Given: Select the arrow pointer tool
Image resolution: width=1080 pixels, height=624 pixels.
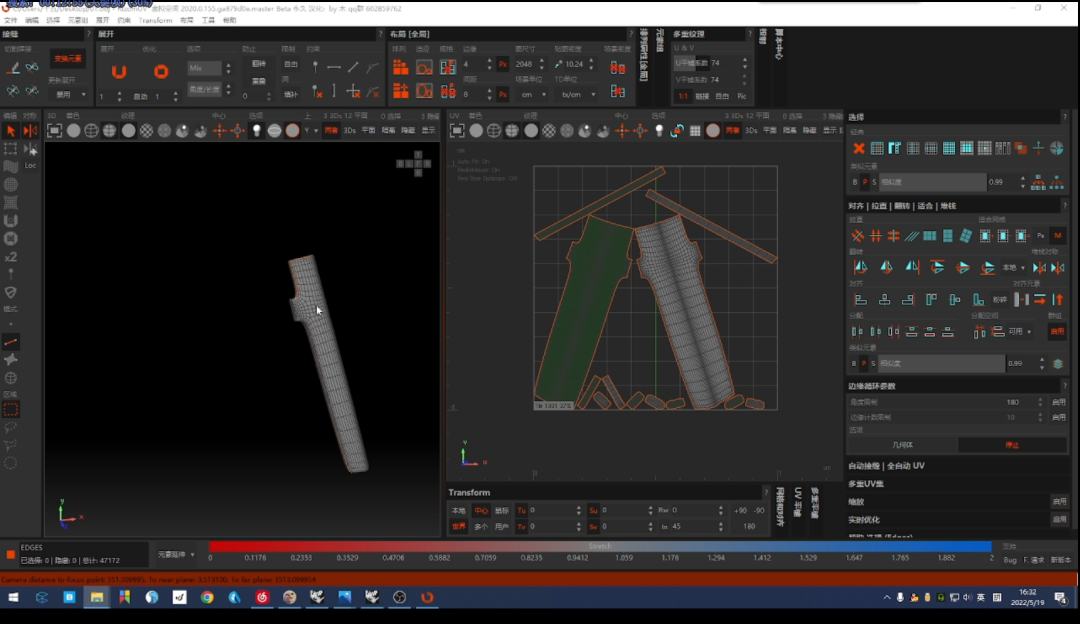Looking at the screenshot, I should 10,131.
